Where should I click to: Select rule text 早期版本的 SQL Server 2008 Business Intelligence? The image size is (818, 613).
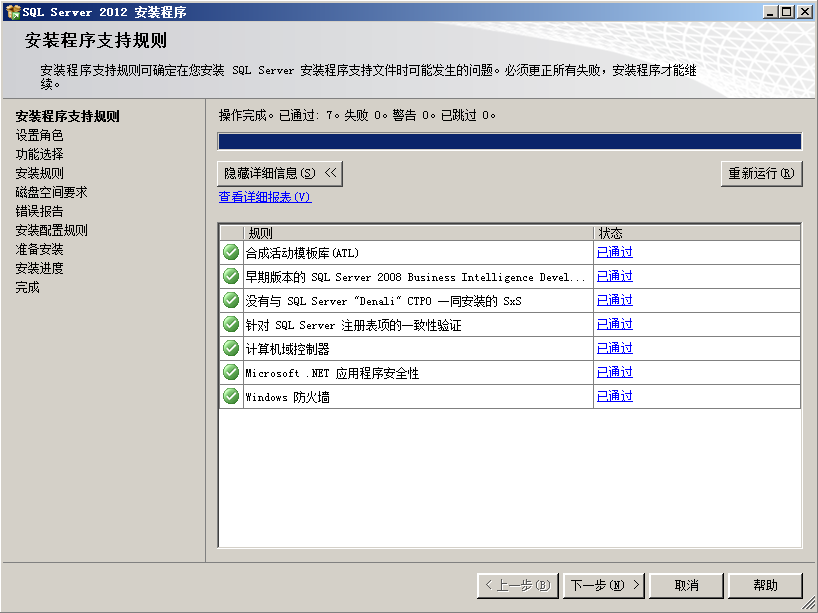[415, 277]
